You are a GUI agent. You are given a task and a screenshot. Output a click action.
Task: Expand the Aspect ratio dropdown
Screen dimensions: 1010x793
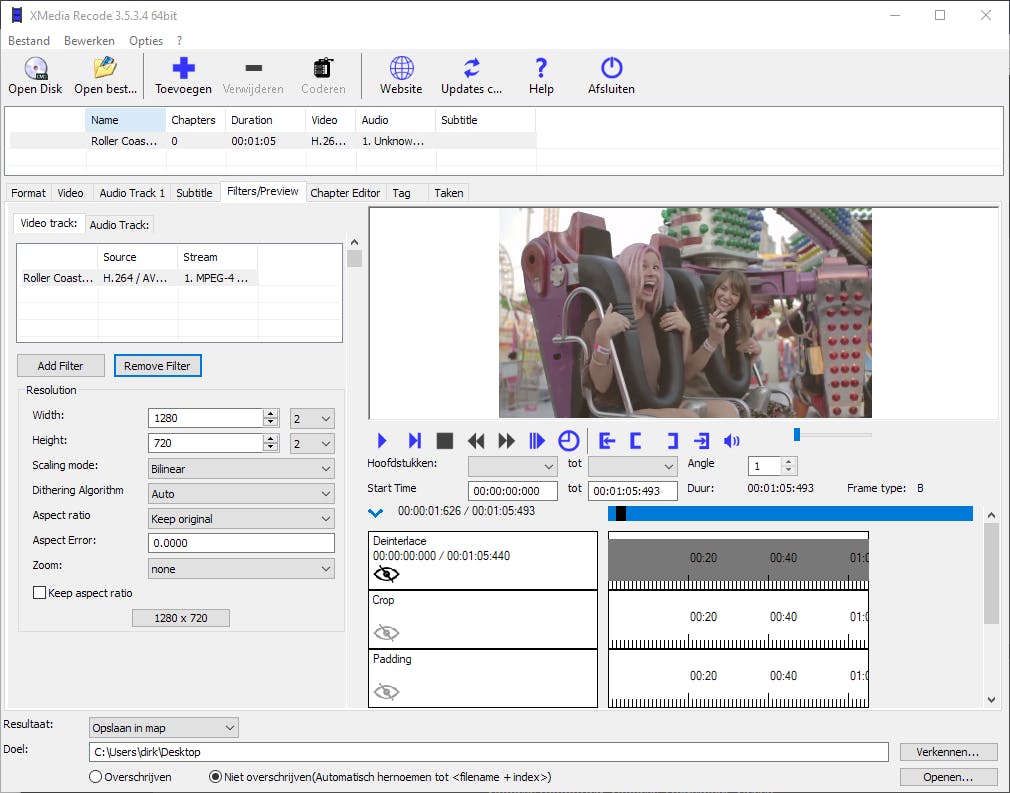click(x=240, y=519)
